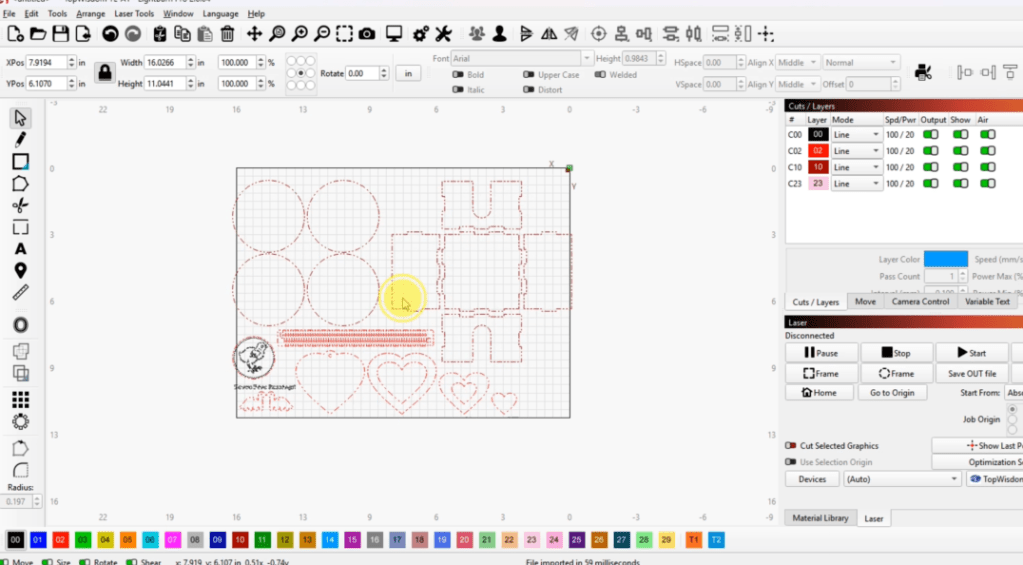1023x565 pixels.
Task: Click the Go to Origin button
Action: tap(891, 393)
